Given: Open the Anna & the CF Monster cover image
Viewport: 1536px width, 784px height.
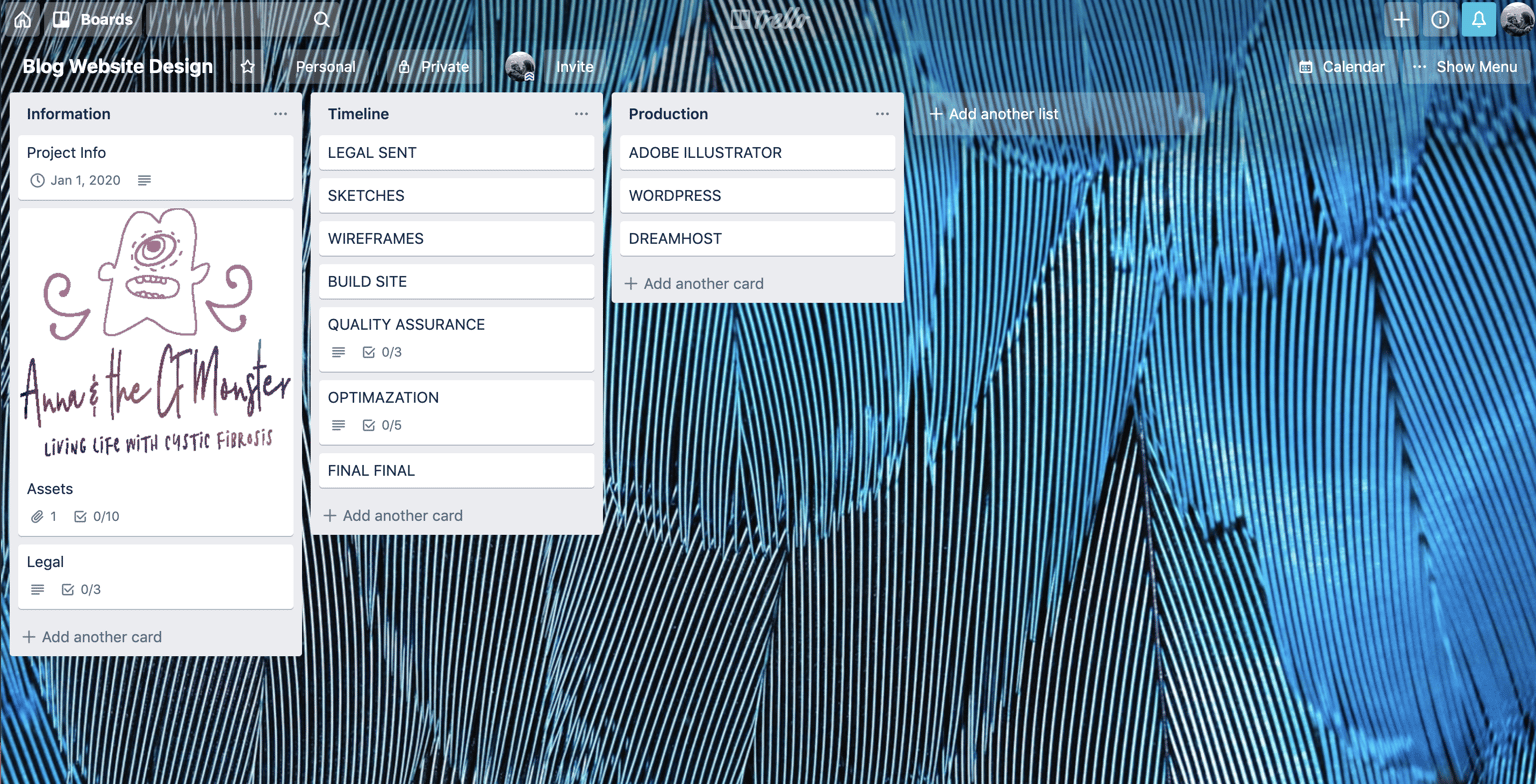Looking at the screenshot, I should pyautogui.click(x=156, y=338).
